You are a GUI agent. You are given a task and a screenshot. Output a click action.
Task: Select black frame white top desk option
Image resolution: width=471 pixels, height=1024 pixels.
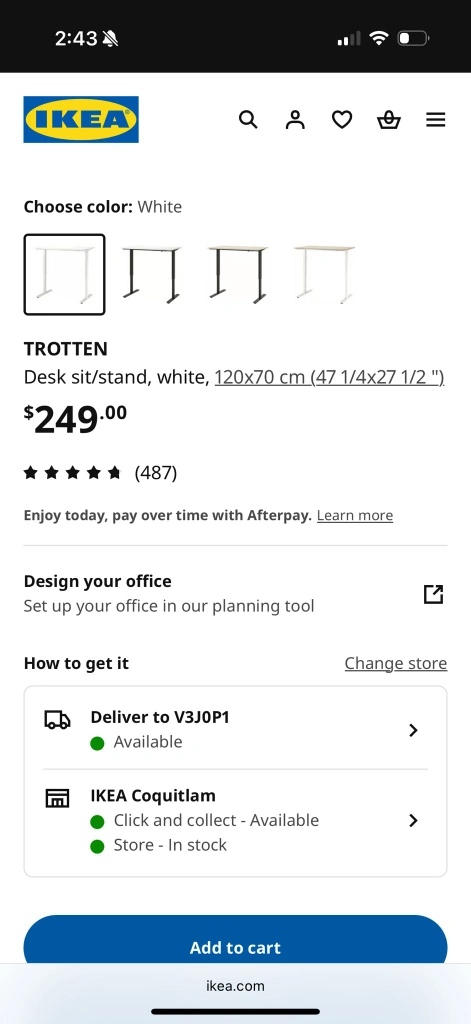pyautogui.click(x=151, y=274)
